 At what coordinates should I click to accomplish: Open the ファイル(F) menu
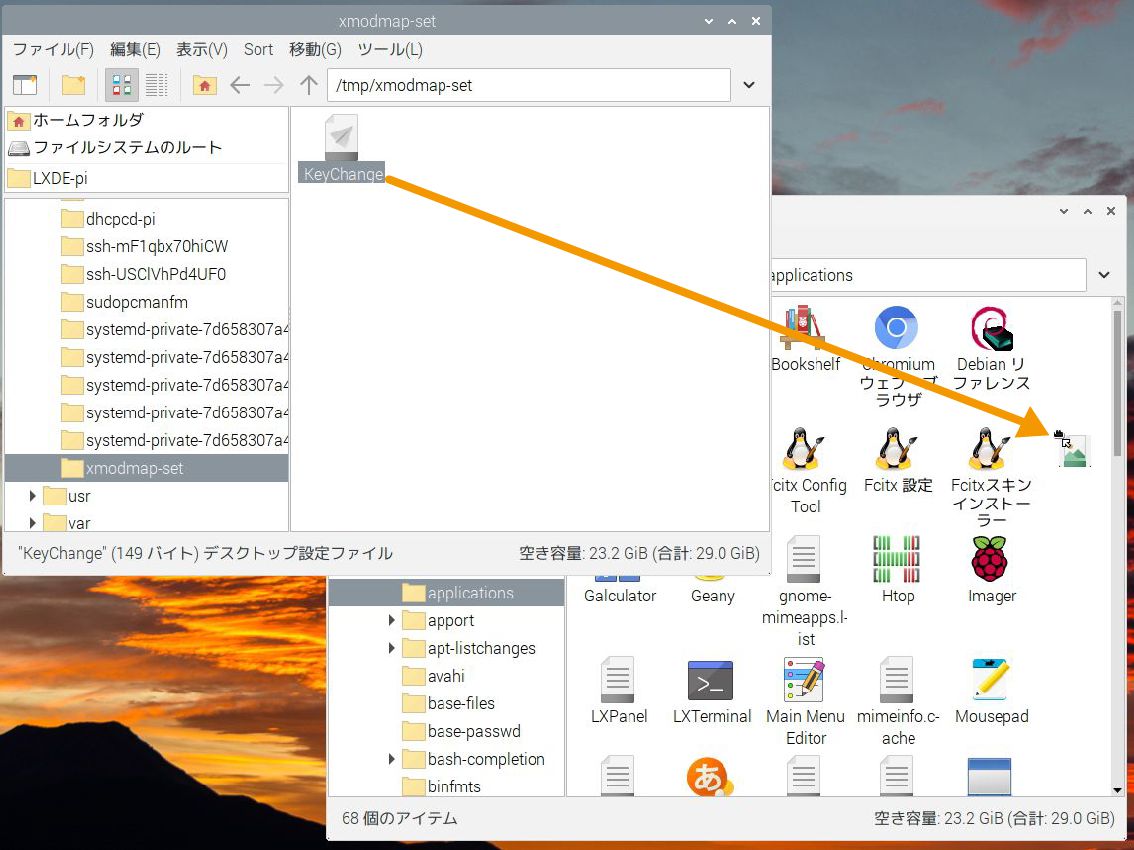pyautogui.click(x=53, y=49)
